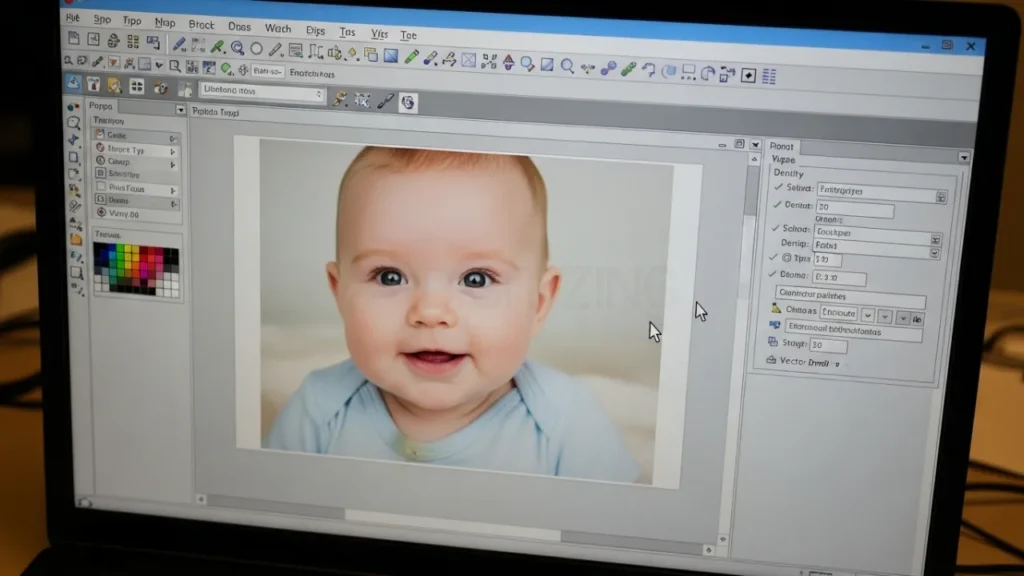Click the list lines icon at toolbar end

tap(770, 77)
